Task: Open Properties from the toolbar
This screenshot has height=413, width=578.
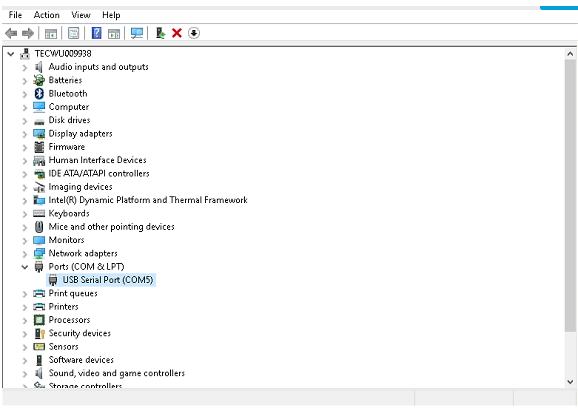Action: [x=73, y=34]
